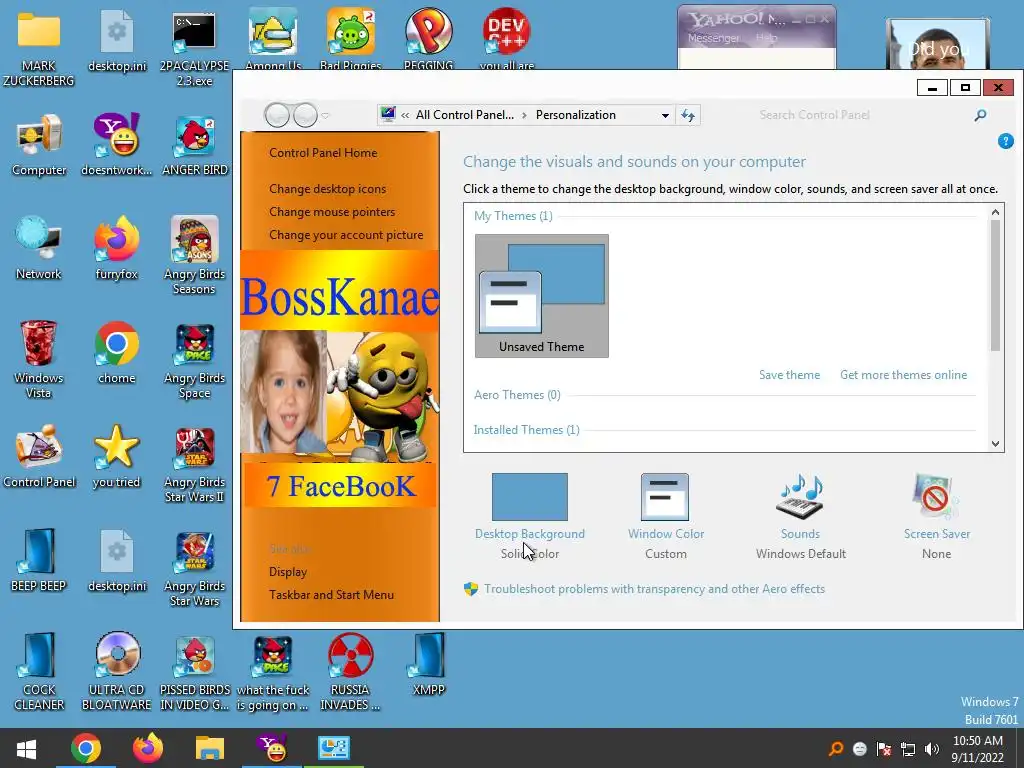Open Control Panel Home link
The height and width of the screenshot is (768, 1024).
(323, 153)
